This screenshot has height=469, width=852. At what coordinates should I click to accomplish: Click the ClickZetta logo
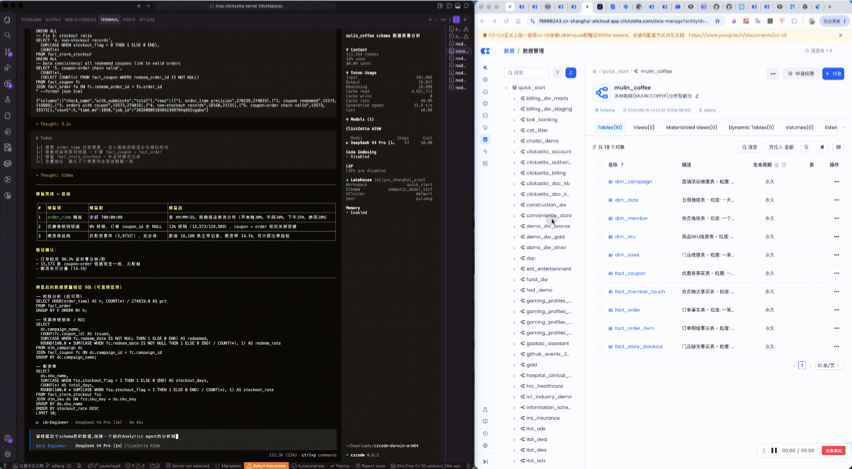click(x=485, y=51)
